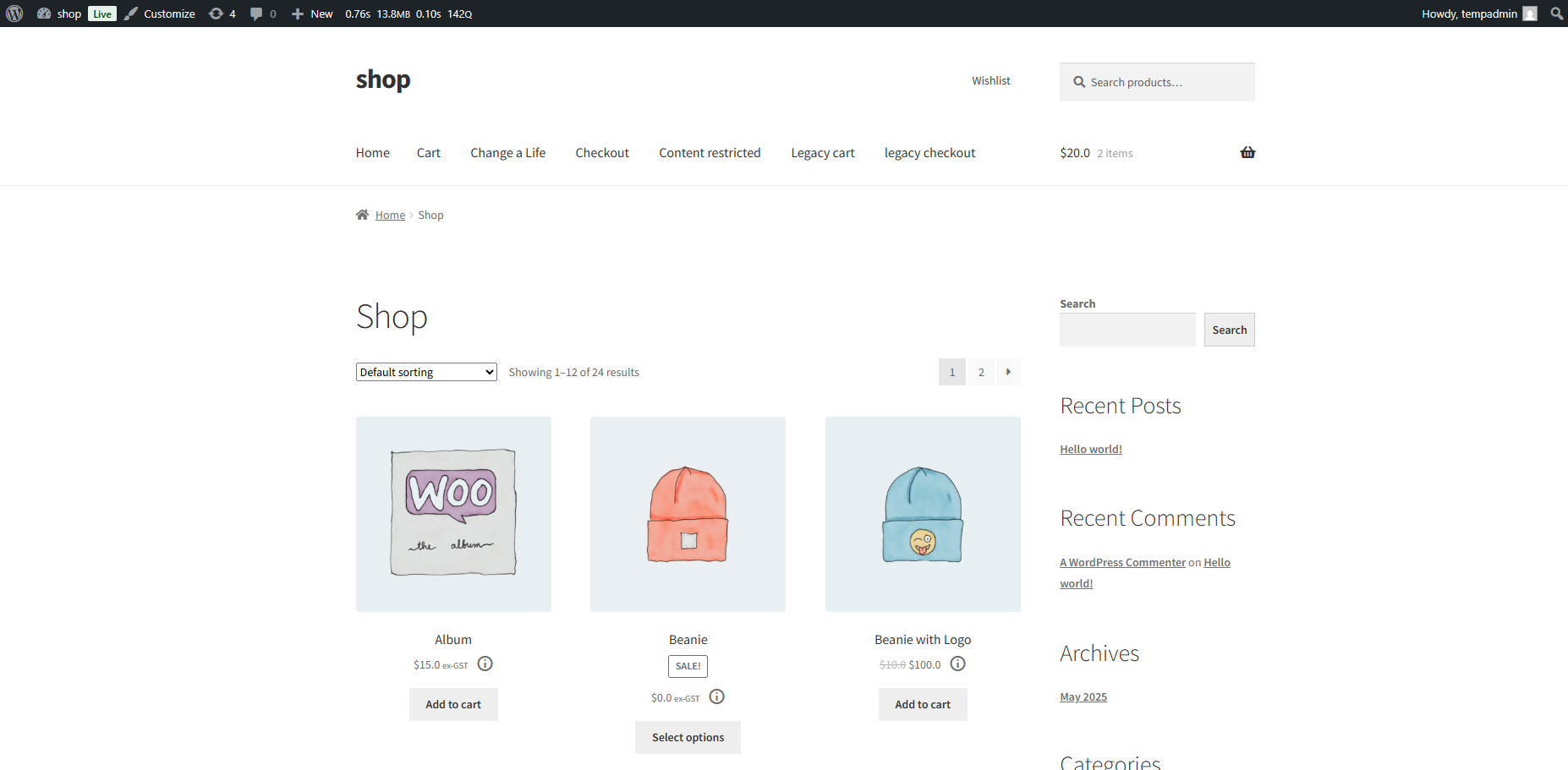Click the WordPress logo in admin bar
This screenshot has height=770, width=1568.
(14, 14)
